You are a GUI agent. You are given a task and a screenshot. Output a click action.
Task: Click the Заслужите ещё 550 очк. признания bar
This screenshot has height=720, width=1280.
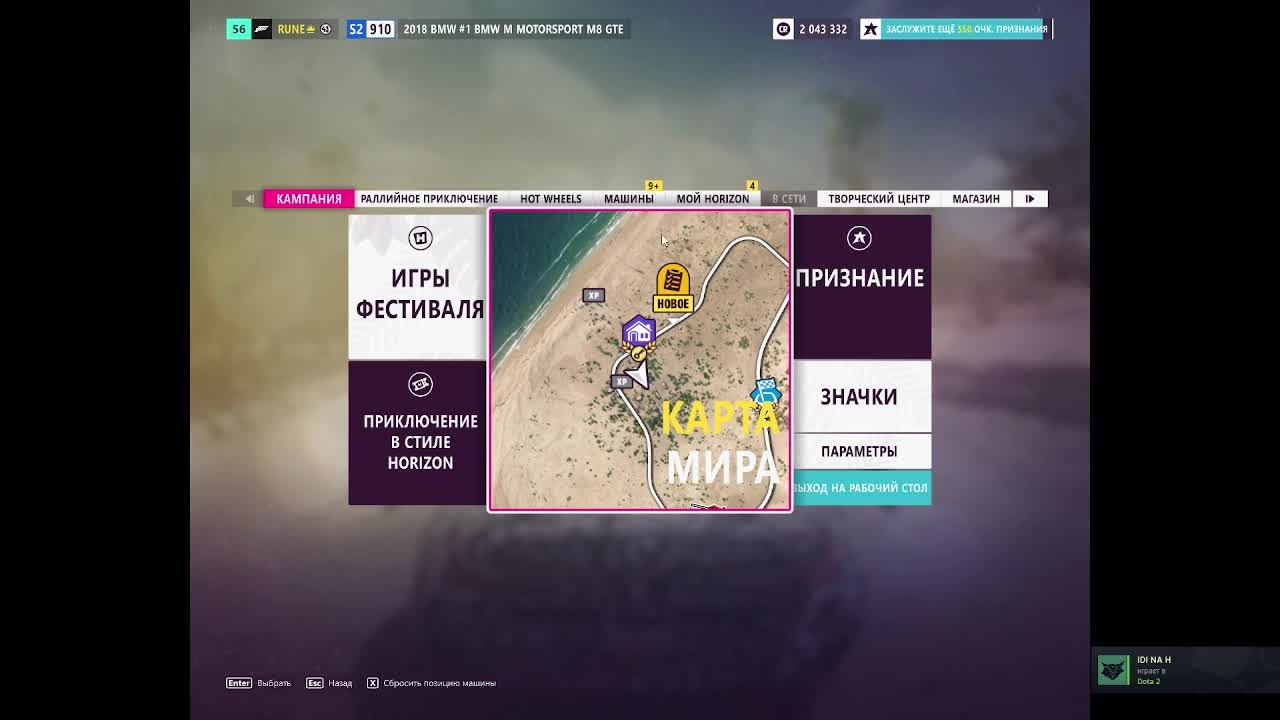click(966, 29)
